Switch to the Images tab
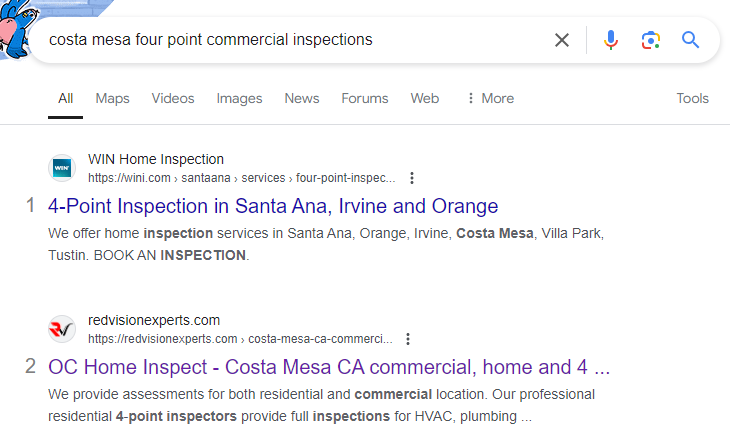This screenshot has height=446, width=730. [x=239, y=98]
